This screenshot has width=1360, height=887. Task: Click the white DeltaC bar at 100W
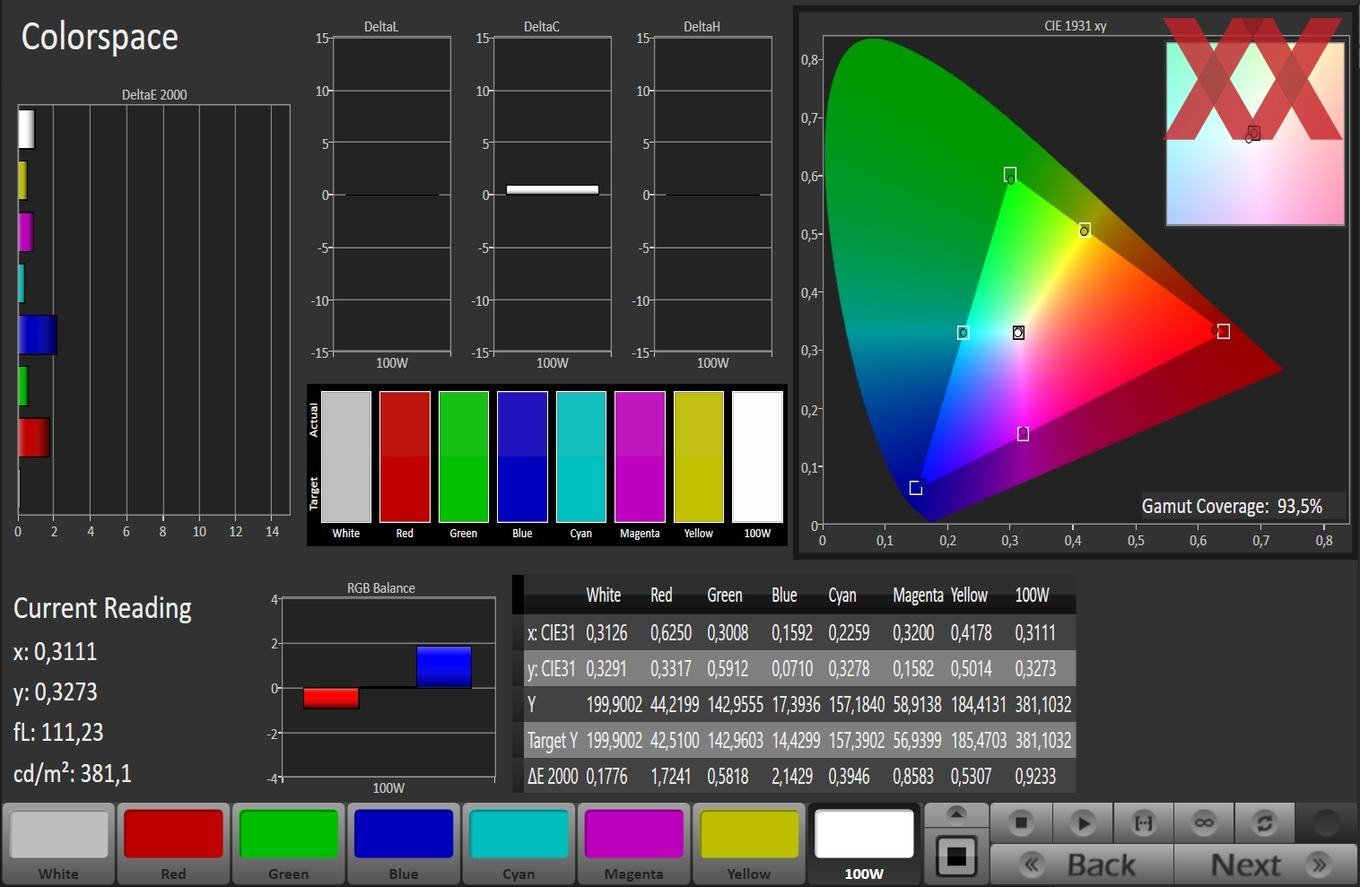[552, 189]
